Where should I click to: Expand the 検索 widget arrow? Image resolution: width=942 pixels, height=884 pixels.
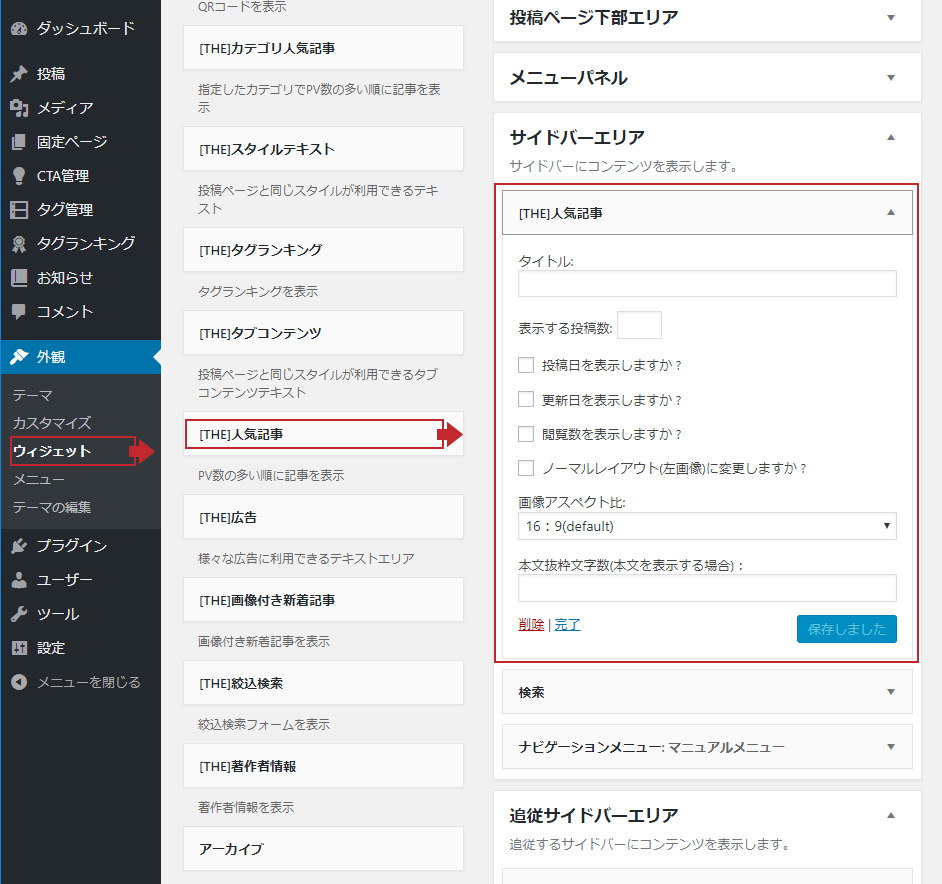[x=891, y=692]
